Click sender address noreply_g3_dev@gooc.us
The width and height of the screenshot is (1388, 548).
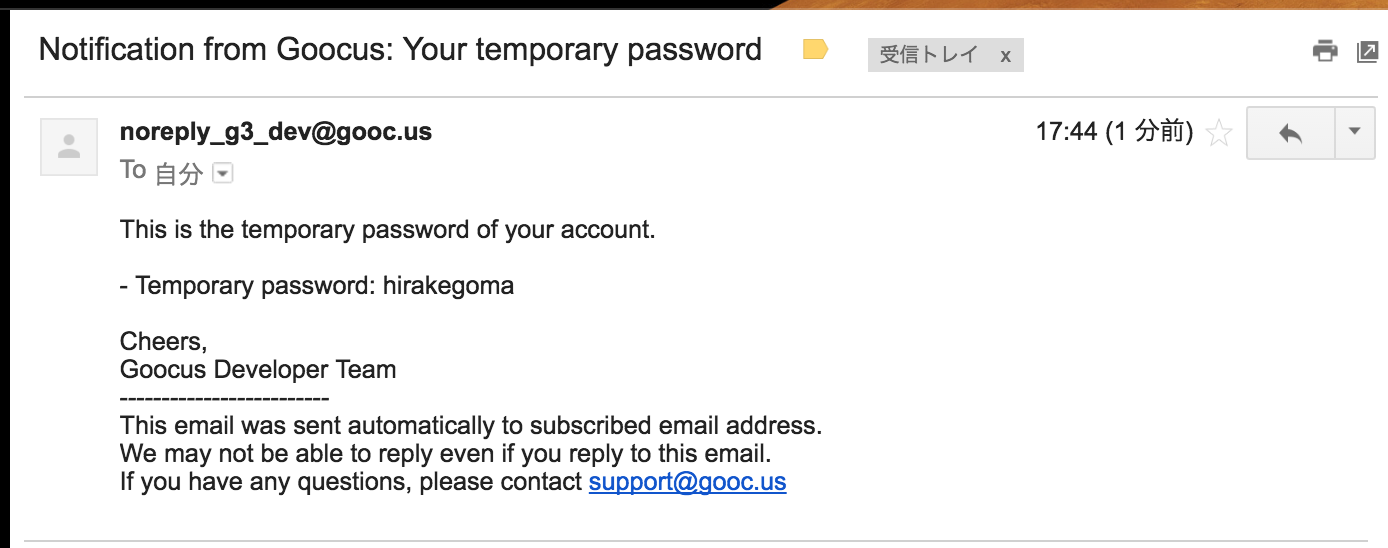click(276, 131)
